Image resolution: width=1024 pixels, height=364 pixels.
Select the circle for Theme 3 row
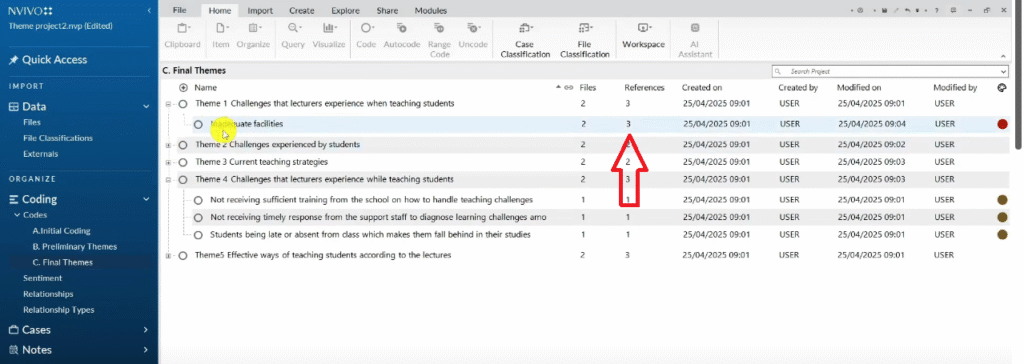coord(183,162)
